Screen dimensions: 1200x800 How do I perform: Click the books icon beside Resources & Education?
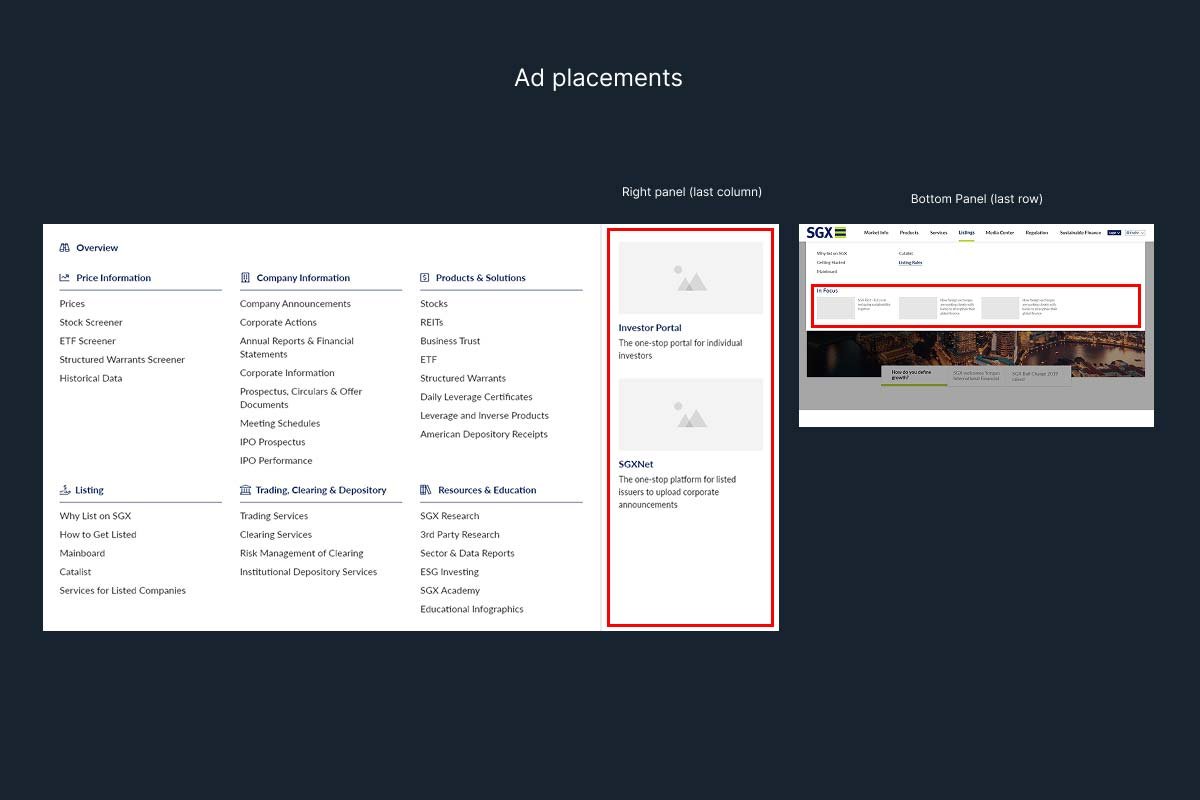click(425, 490)
